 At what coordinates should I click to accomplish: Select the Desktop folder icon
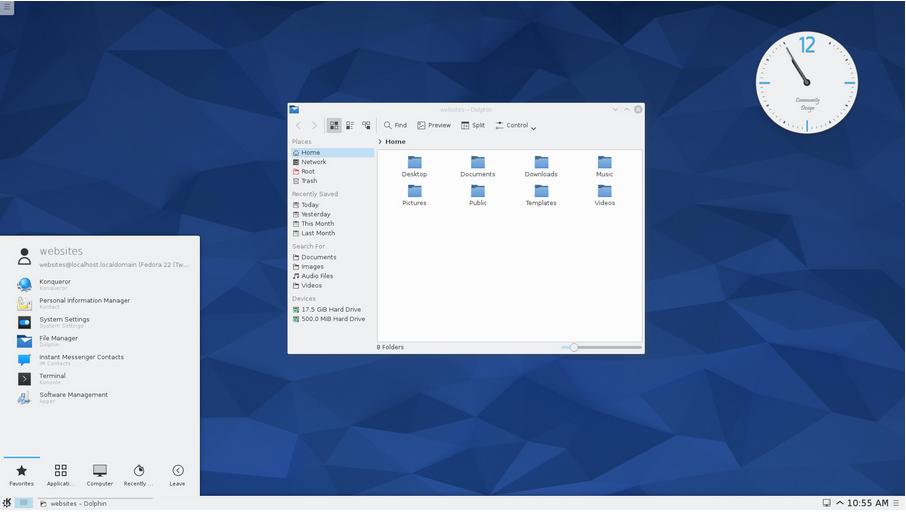point(414,162)
